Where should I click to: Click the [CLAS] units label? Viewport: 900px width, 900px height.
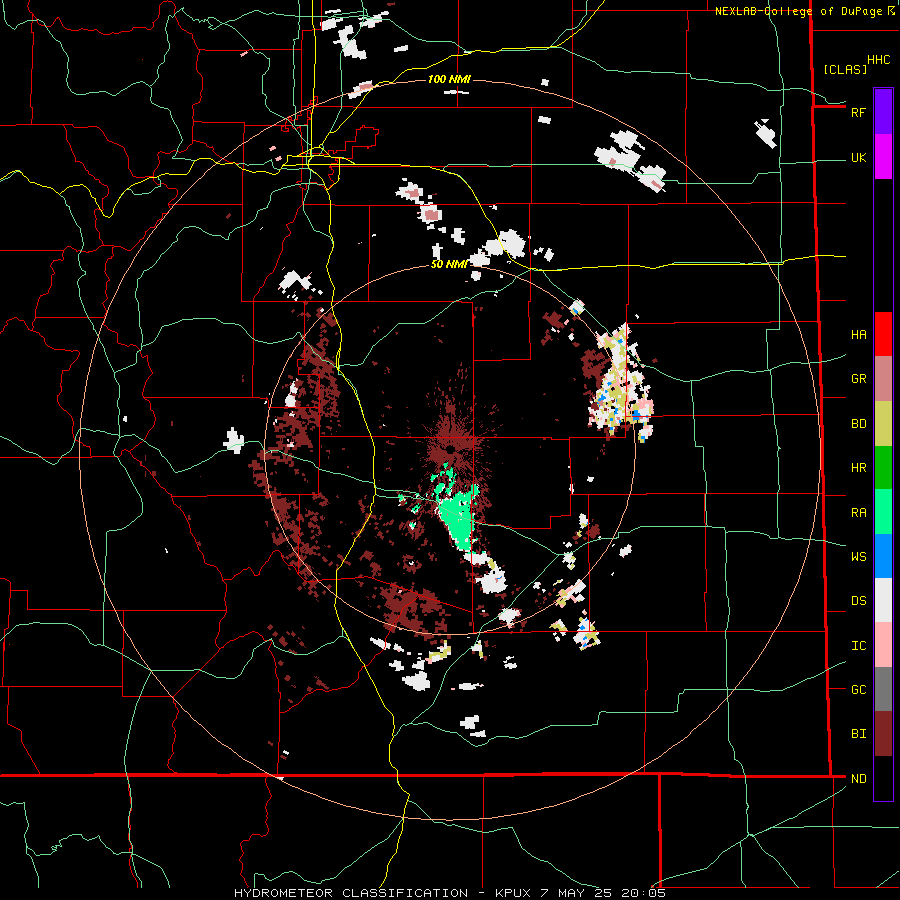(x=845, y=69)
